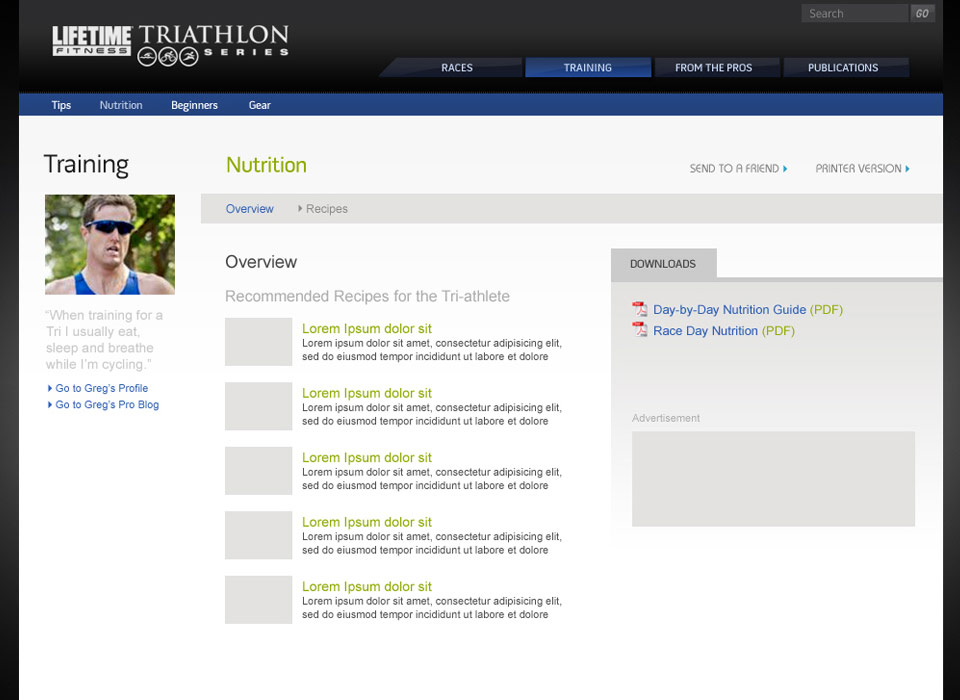Open the second Lorem Ipsum dolor sit recipe title
The width and height of the screenshot is (960, 700).
pyautogui.click(x=367, y=393)
